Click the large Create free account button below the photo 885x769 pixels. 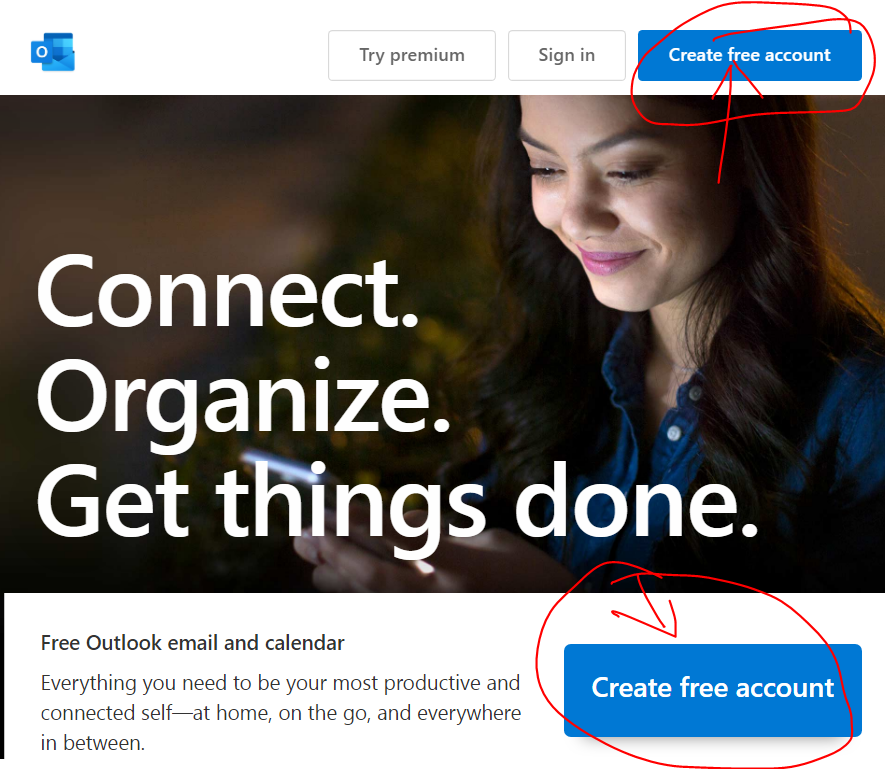pyautogui.click(x=712, y=689)
